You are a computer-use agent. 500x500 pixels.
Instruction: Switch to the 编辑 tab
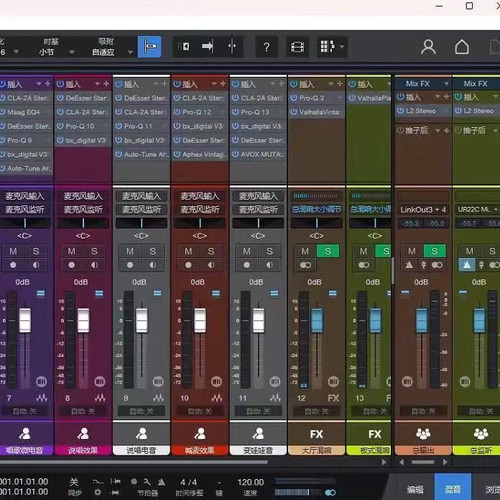415,489
